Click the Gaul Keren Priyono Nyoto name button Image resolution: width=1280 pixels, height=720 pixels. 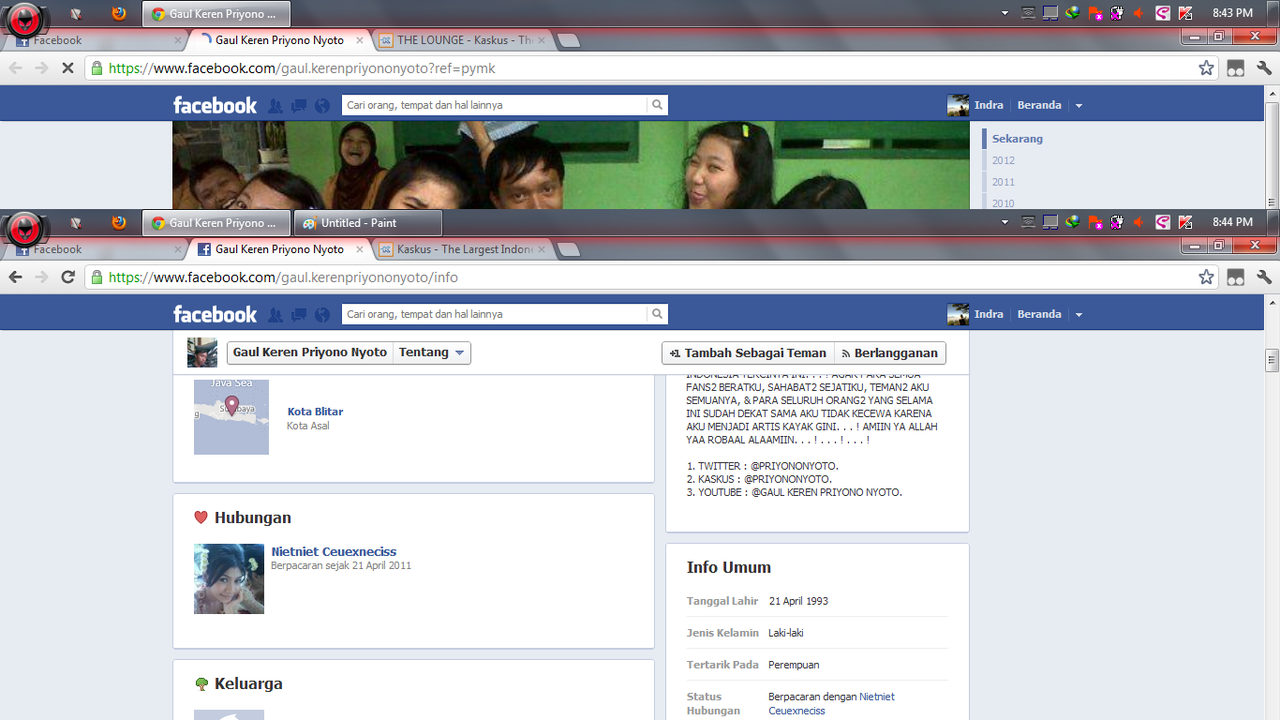(x=309, y=353)
